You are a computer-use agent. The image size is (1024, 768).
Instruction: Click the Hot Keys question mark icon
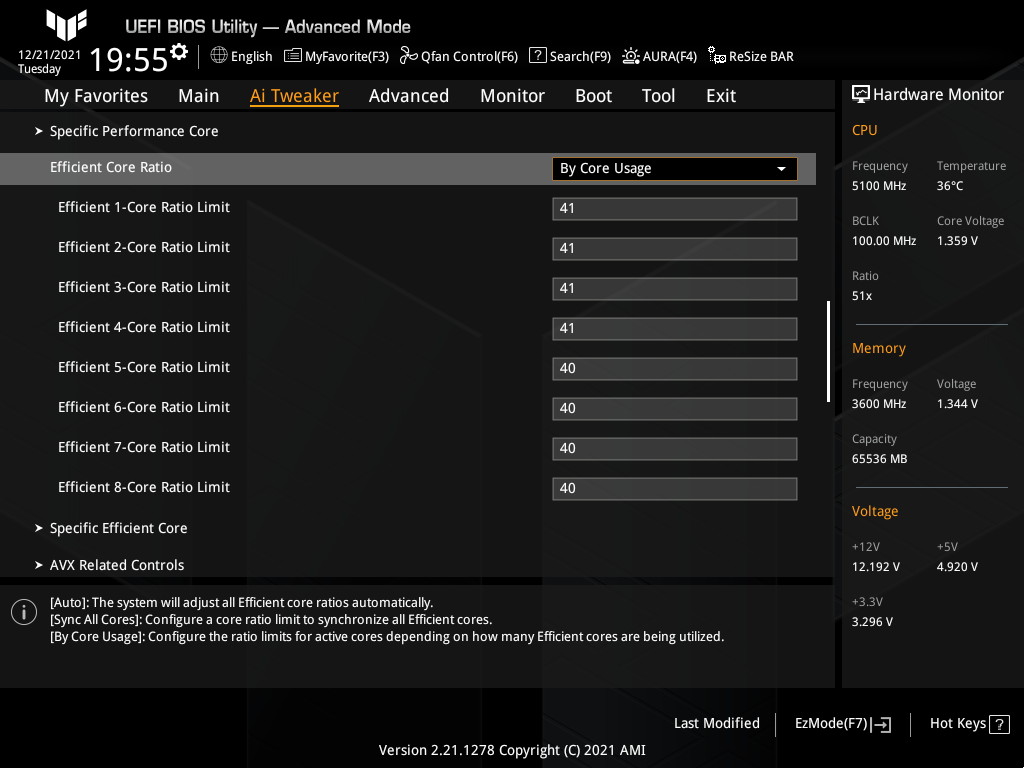coord(1000,724)
